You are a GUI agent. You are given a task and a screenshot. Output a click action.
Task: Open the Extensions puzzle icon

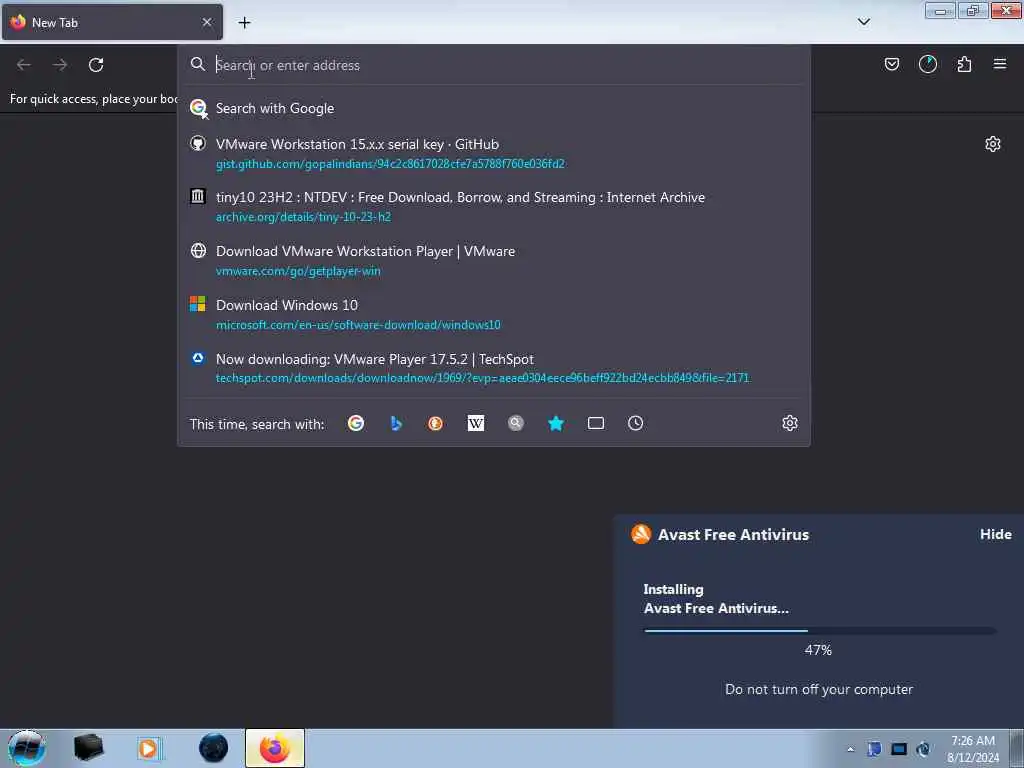tap(964, 64)
